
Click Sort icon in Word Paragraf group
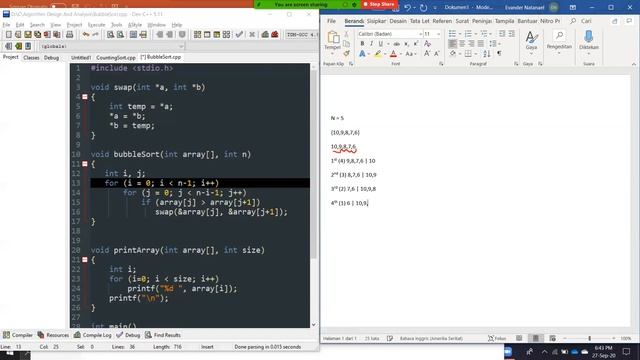[487, 53]
